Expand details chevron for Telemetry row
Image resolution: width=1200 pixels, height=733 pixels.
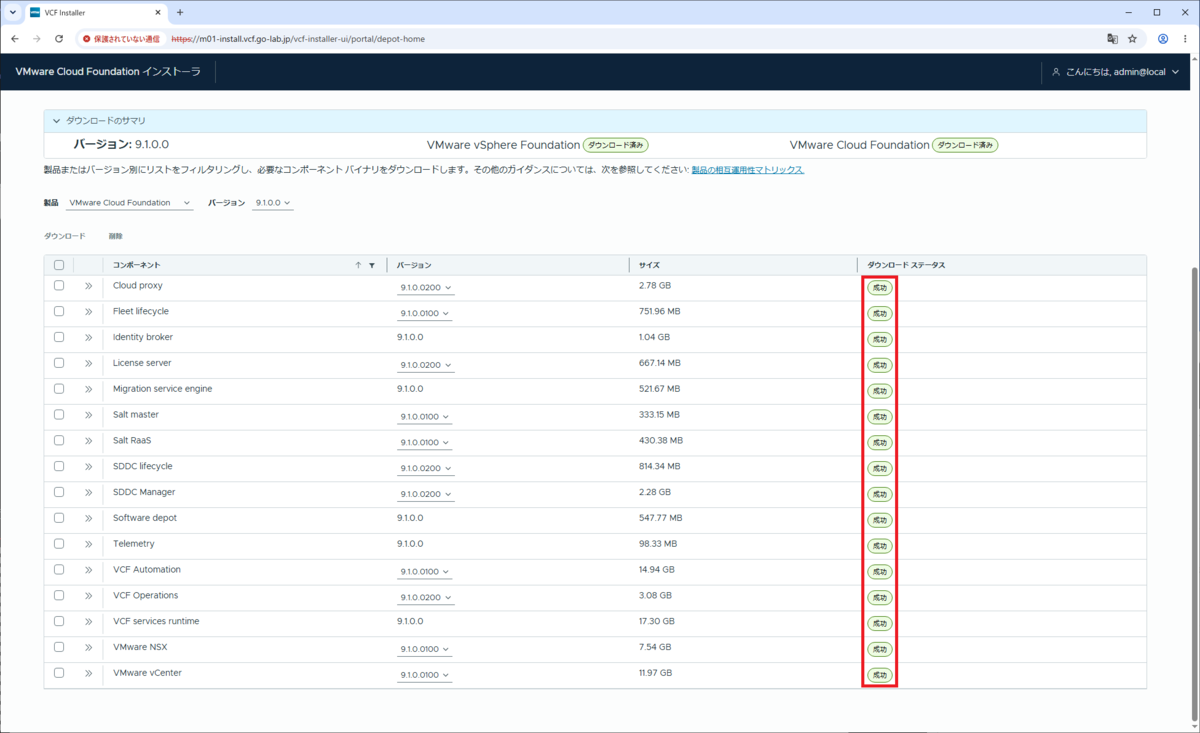[x=88, y=544]
